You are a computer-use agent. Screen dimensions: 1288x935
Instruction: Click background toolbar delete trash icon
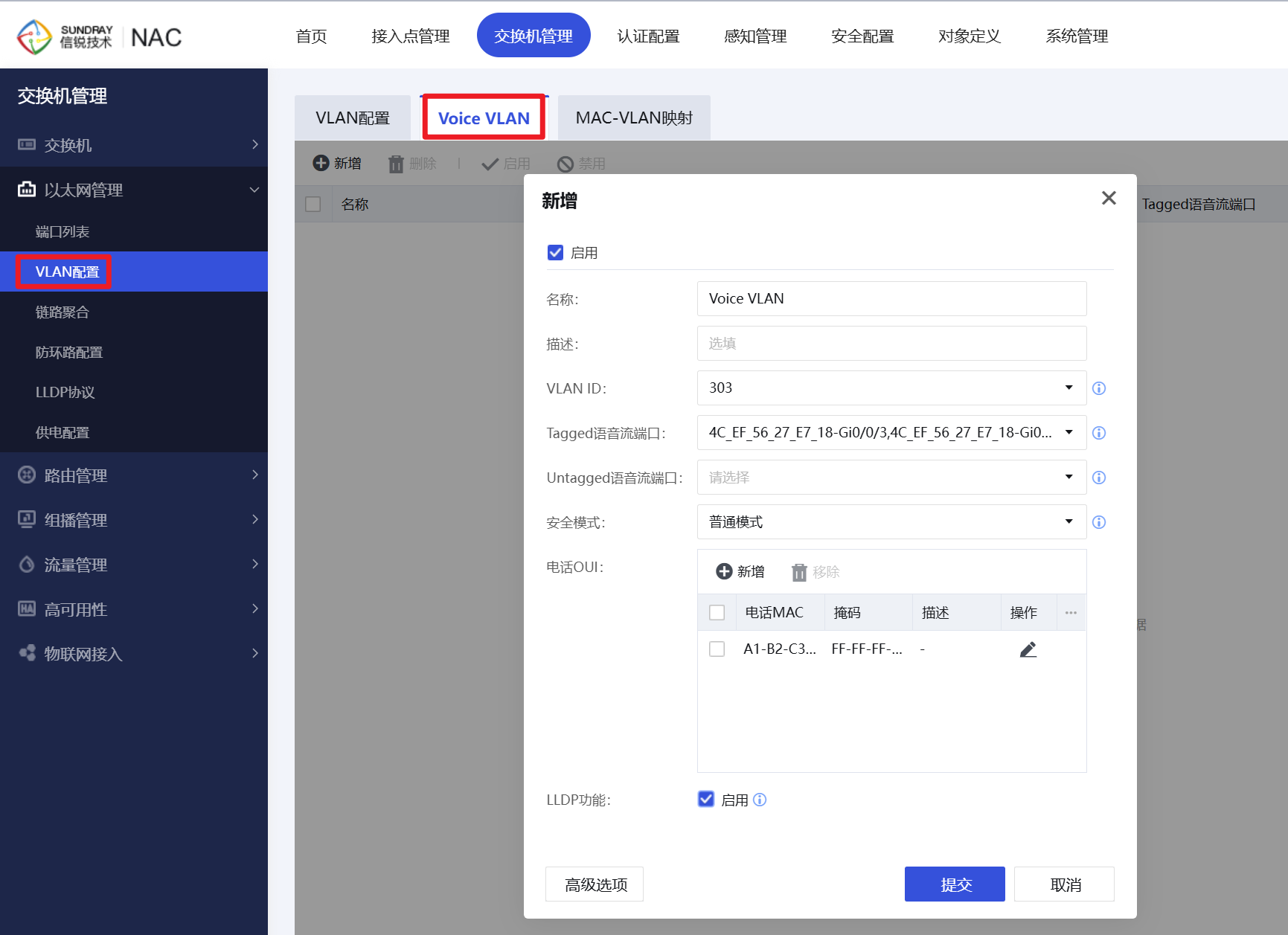(x=396, y=164)
